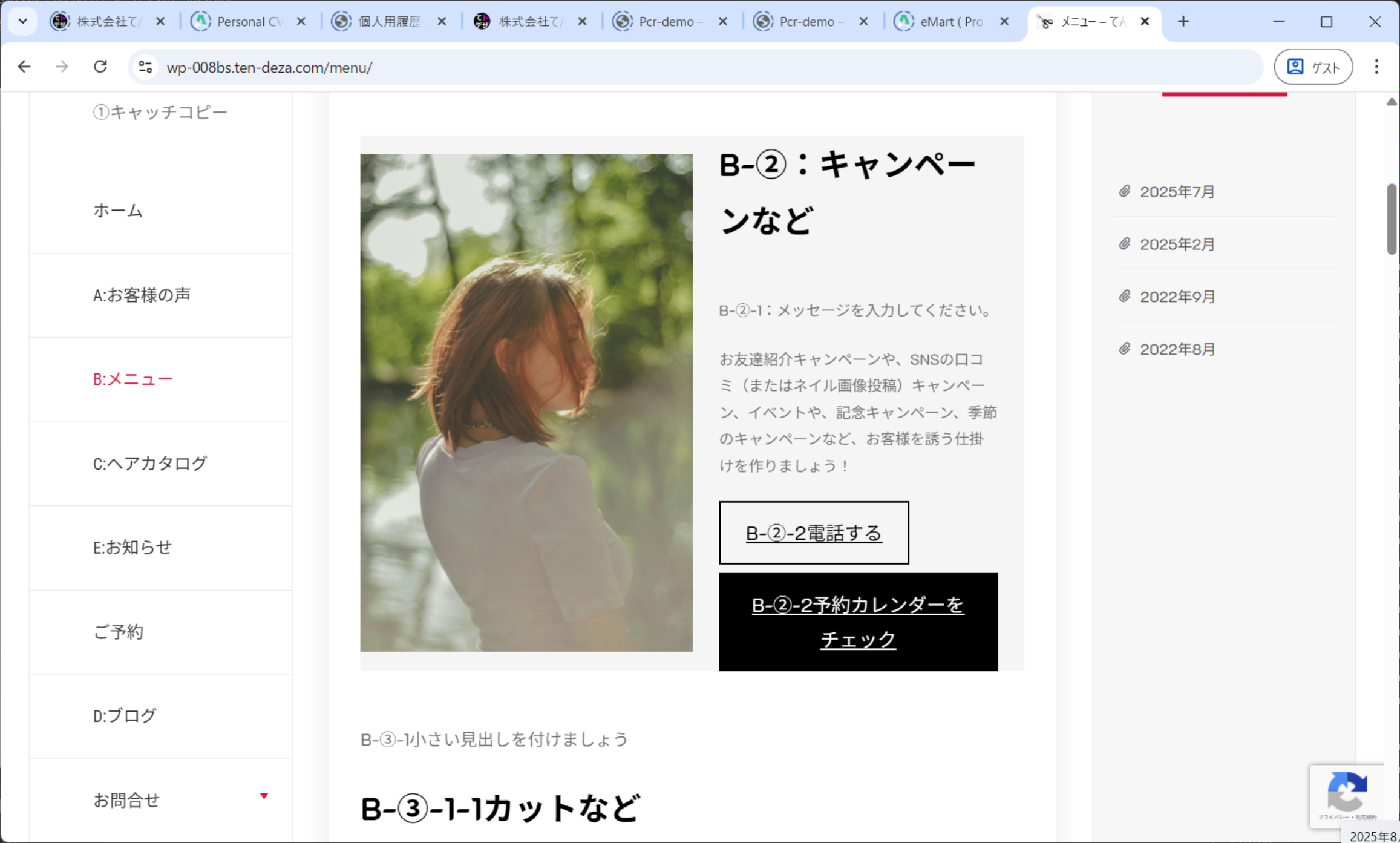Click the woman's photo in campaign section
The width and height of the screenshot is (1400, 843).
[x=526, y=402]
